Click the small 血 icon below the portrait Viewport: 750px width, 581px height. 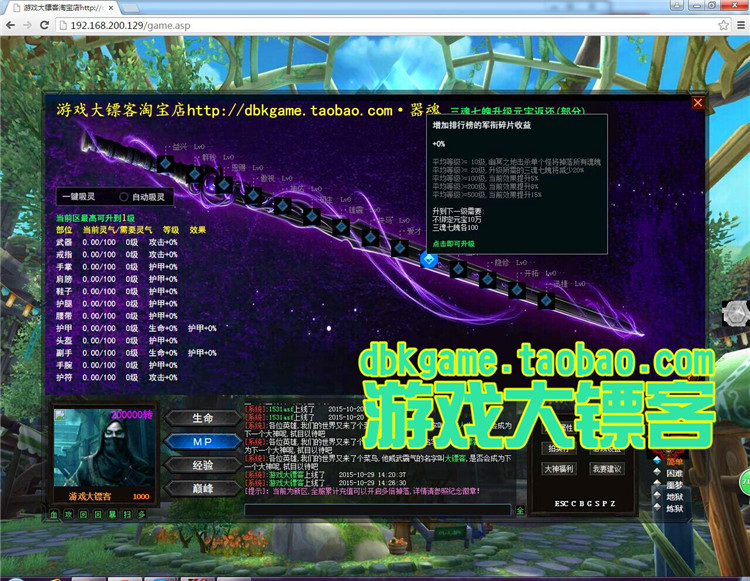pyautogui.click(x=54, y=515)
